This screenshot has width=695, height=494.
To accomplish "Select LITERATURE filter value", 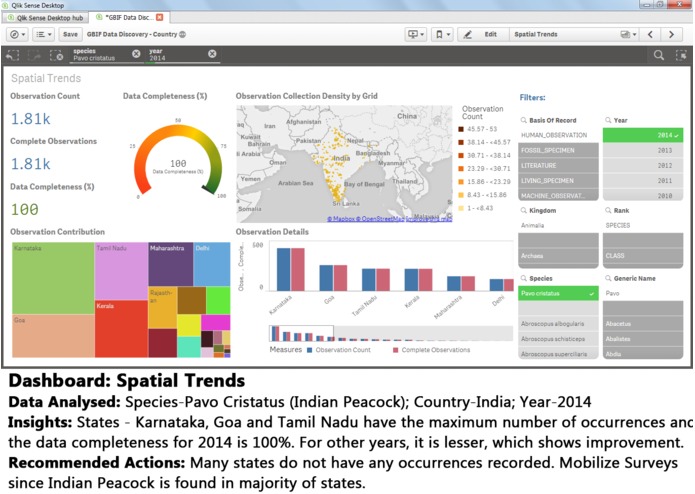I will 558,165.
